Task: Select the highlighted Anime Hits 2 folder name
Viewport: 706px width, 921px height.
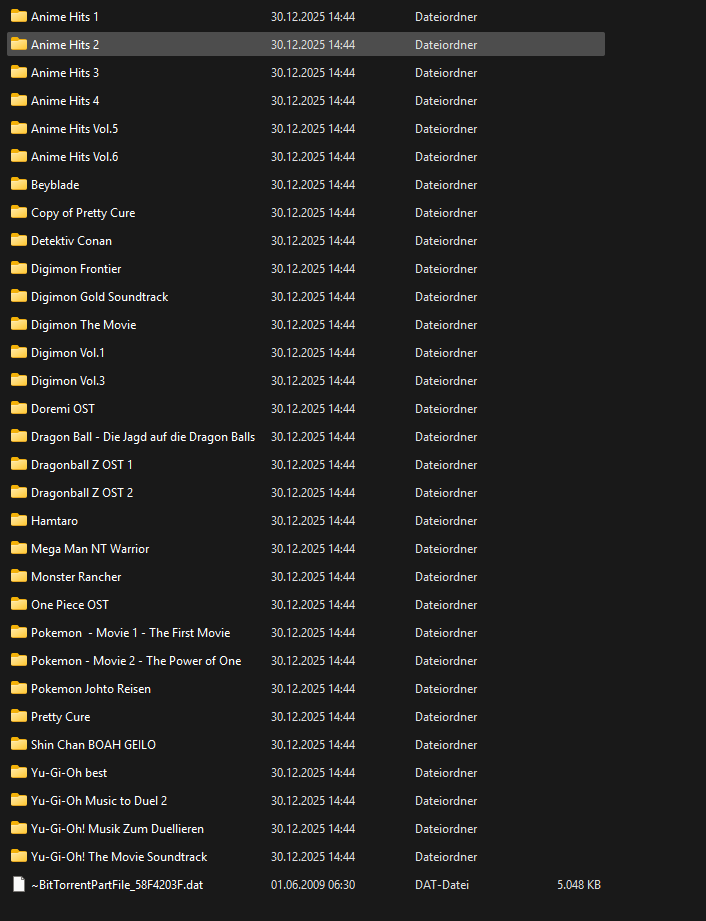Action: tap(65, 45)
